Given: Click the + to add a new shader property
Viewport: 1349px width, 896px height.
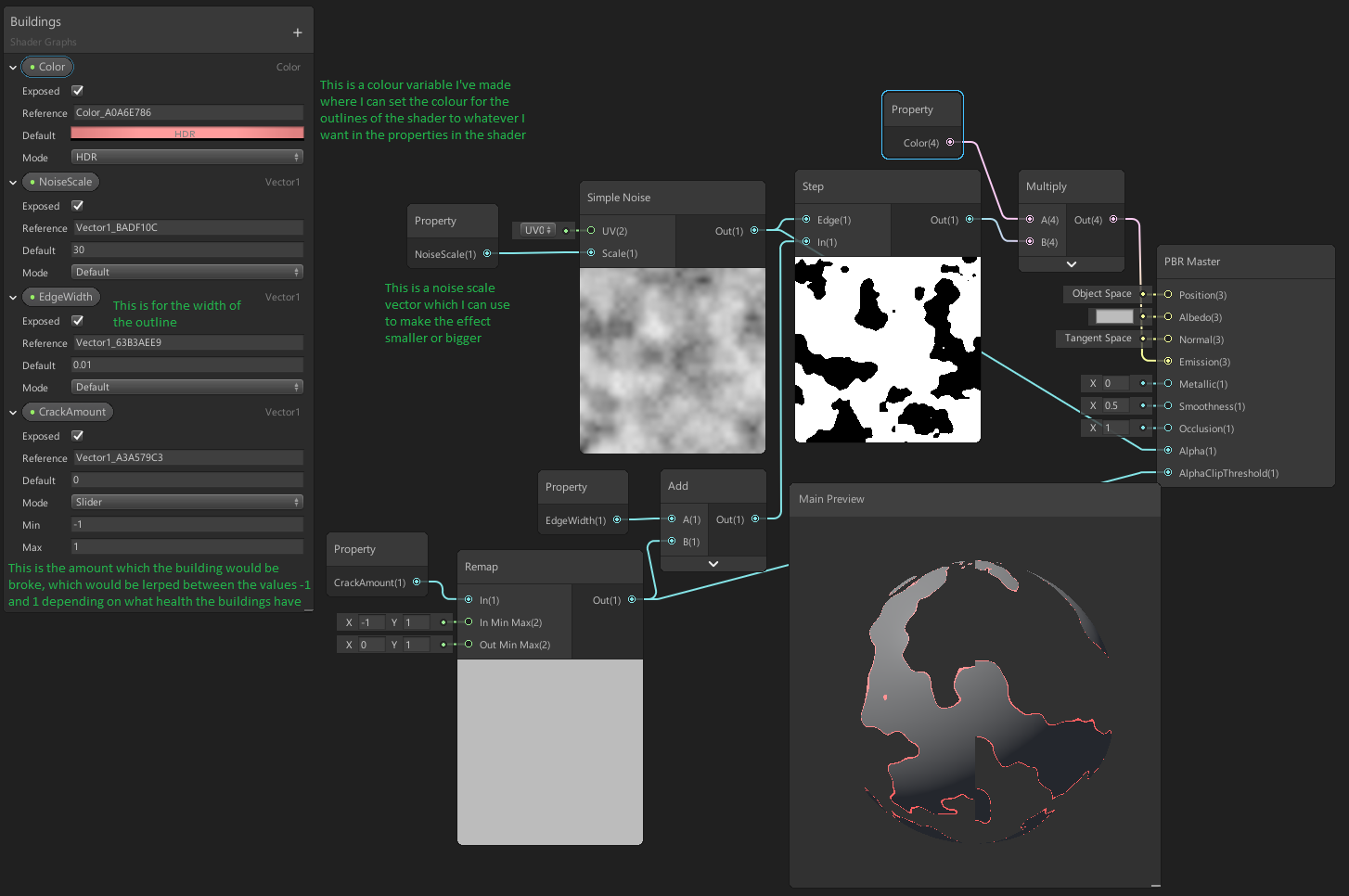Looking at the screenshot, I should tap(297, 31).
